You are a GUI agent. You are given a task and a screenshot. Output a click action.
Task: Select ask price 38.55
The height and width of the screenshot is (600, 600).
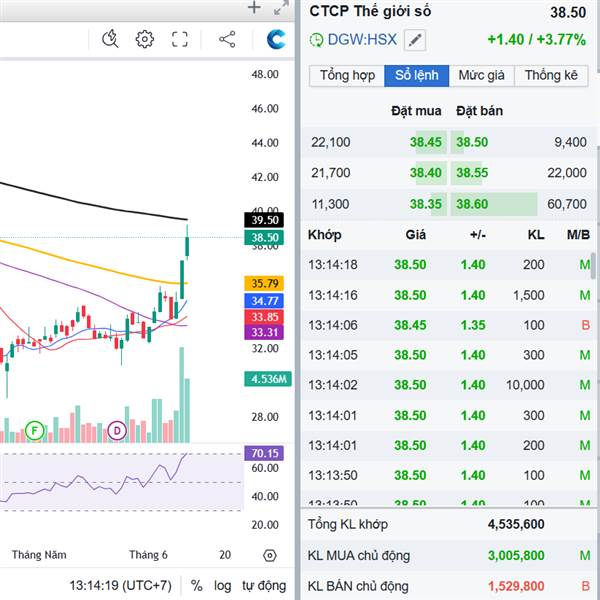point(472,173)
